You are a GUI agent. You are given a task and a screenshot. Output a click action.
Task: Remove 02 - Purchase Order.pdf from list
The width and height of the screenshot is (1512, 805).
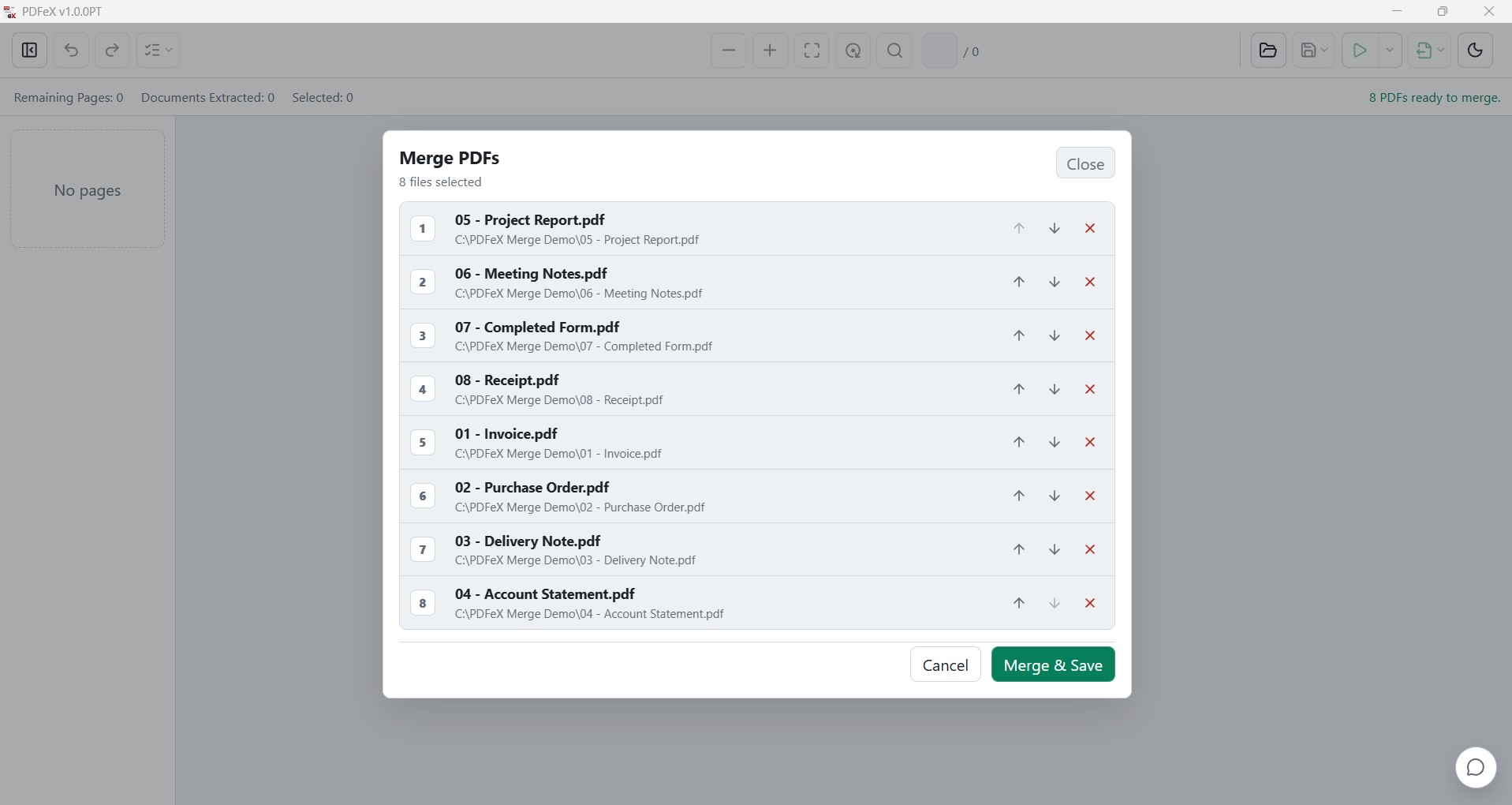(1090, 496)
